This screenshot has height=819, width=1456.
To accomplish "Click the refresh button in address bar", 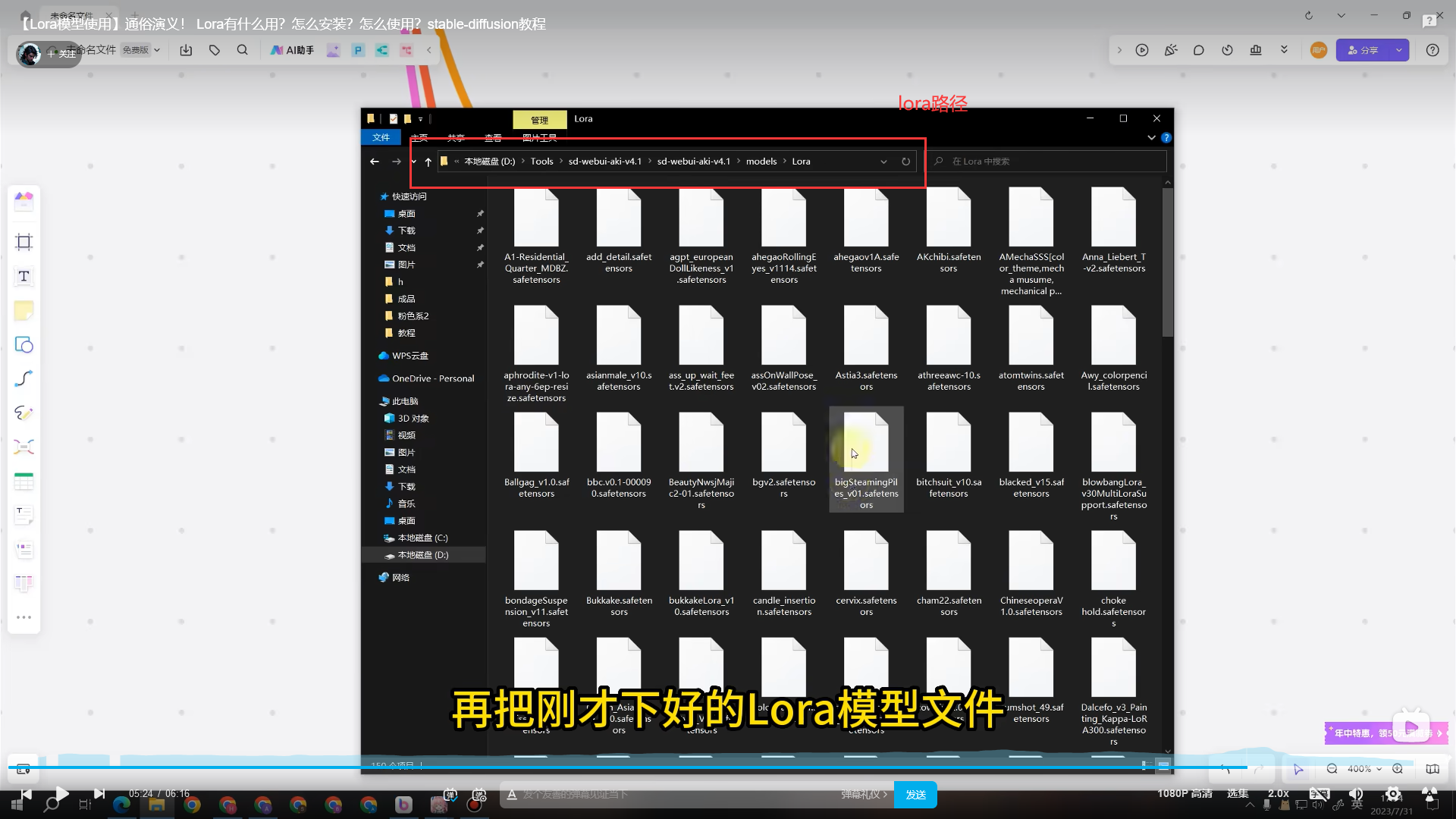I will tap(905, 162).
